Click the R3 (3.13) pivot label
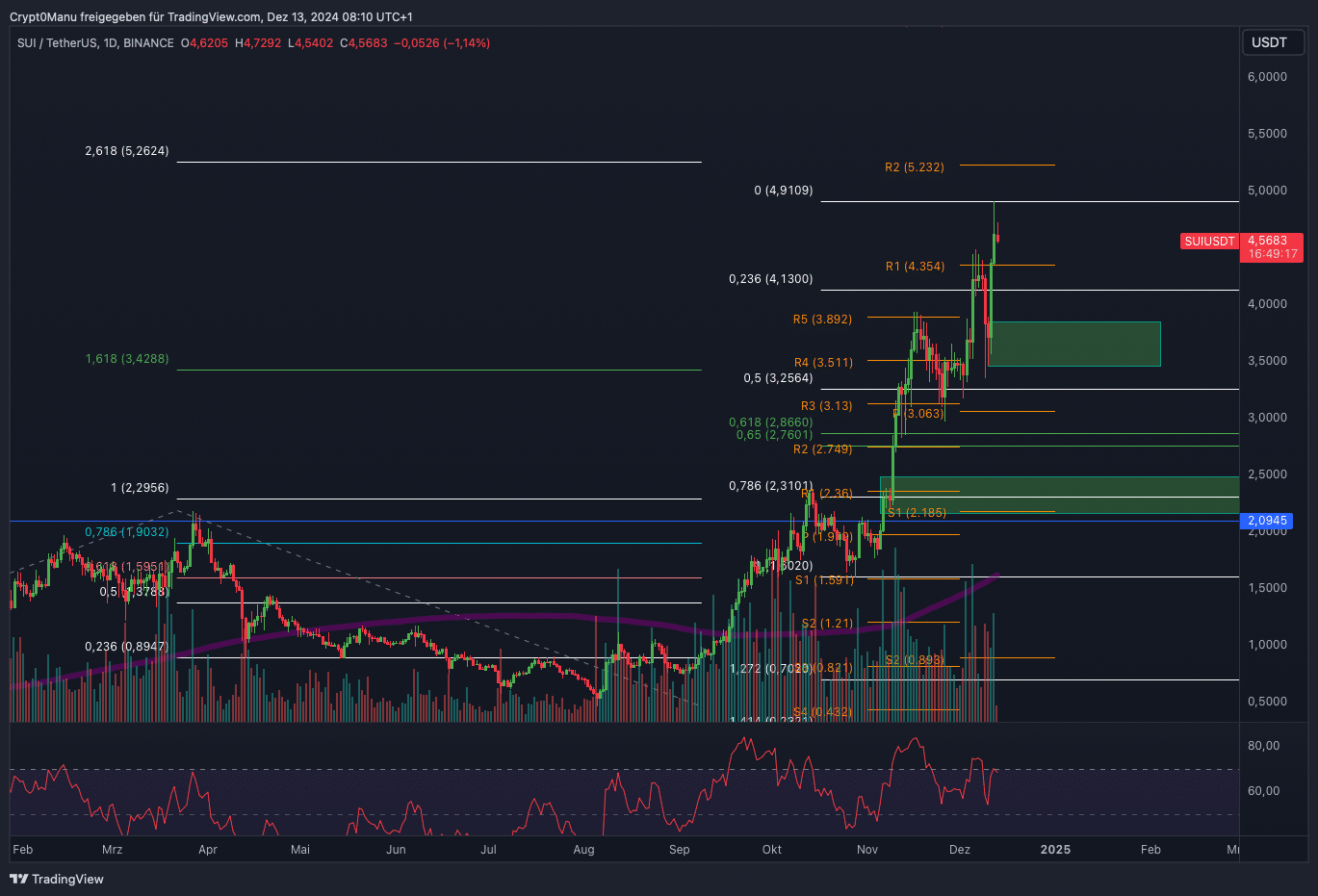The width and height of the screenshot is (1318, 896). pos(826,406)
